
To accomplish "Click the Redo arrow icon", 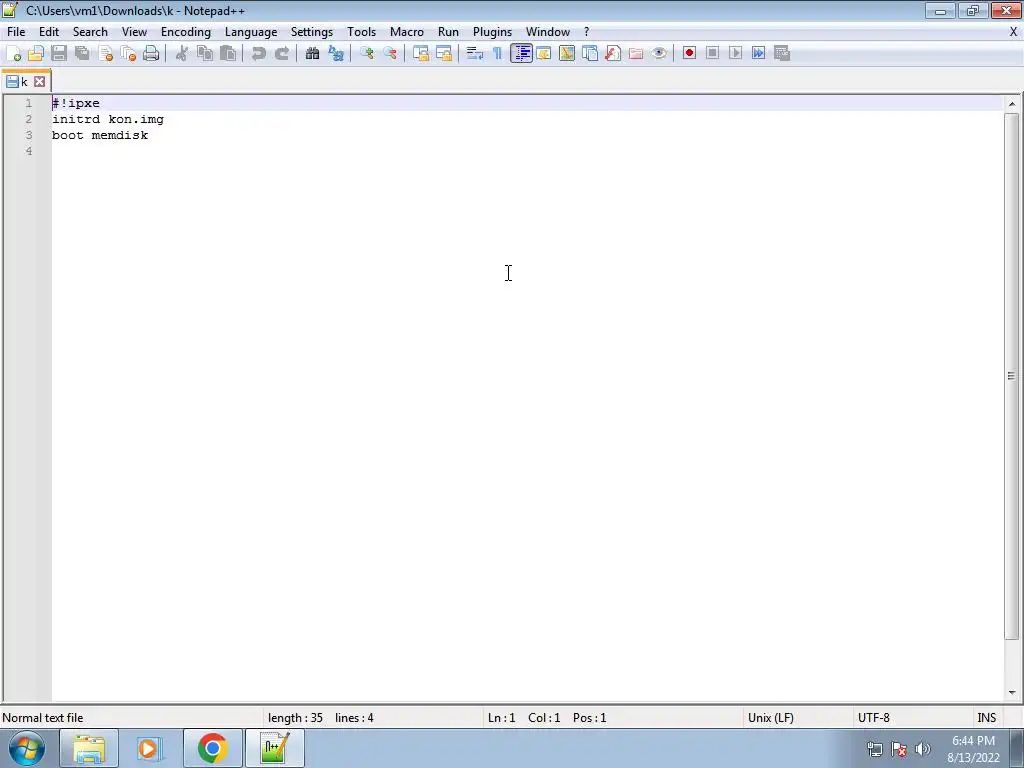I will [281, 54].
